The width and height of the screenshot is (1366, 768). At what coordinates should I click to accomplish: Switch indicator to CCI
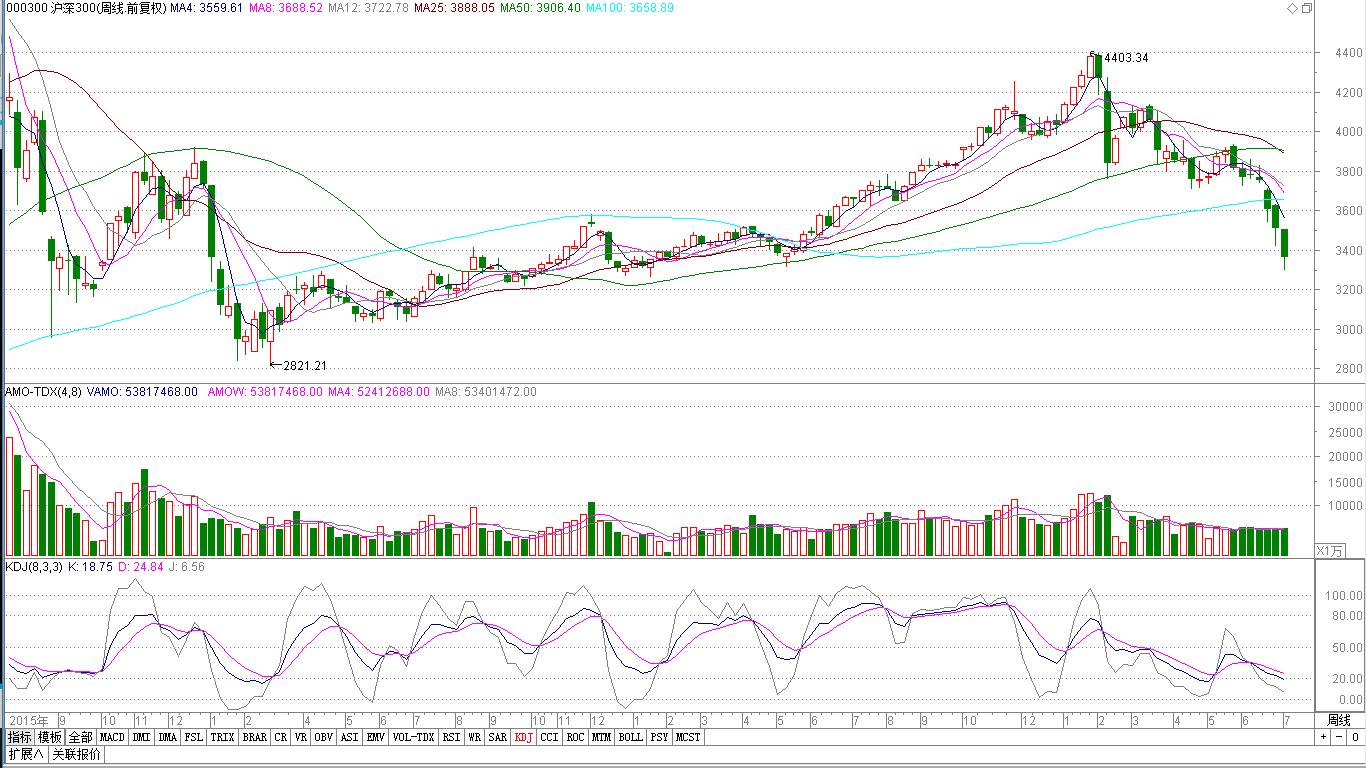click(x=549, y=737)
